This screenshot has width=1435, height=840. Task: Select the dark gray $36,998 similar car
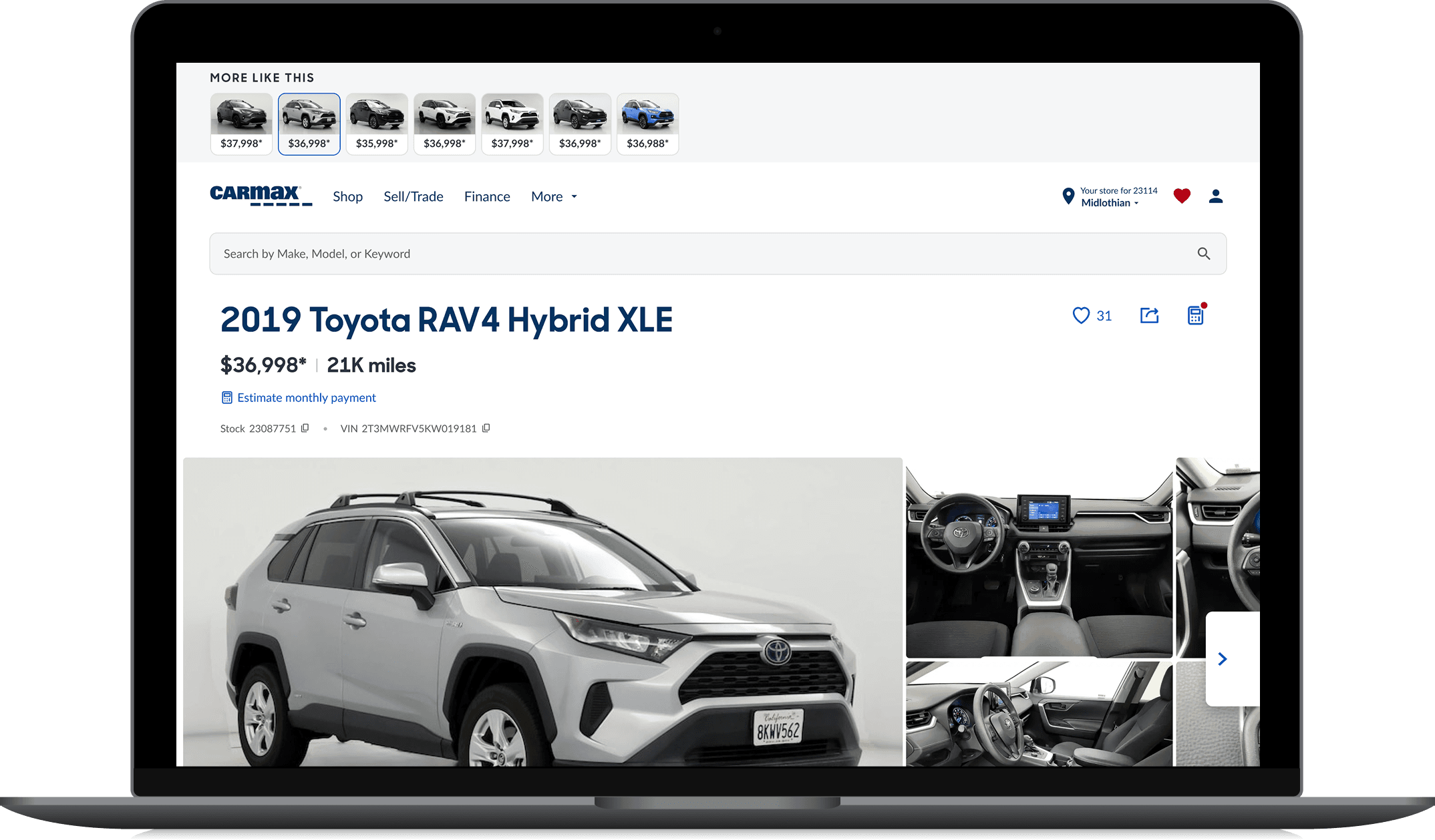tap(580, 124)
